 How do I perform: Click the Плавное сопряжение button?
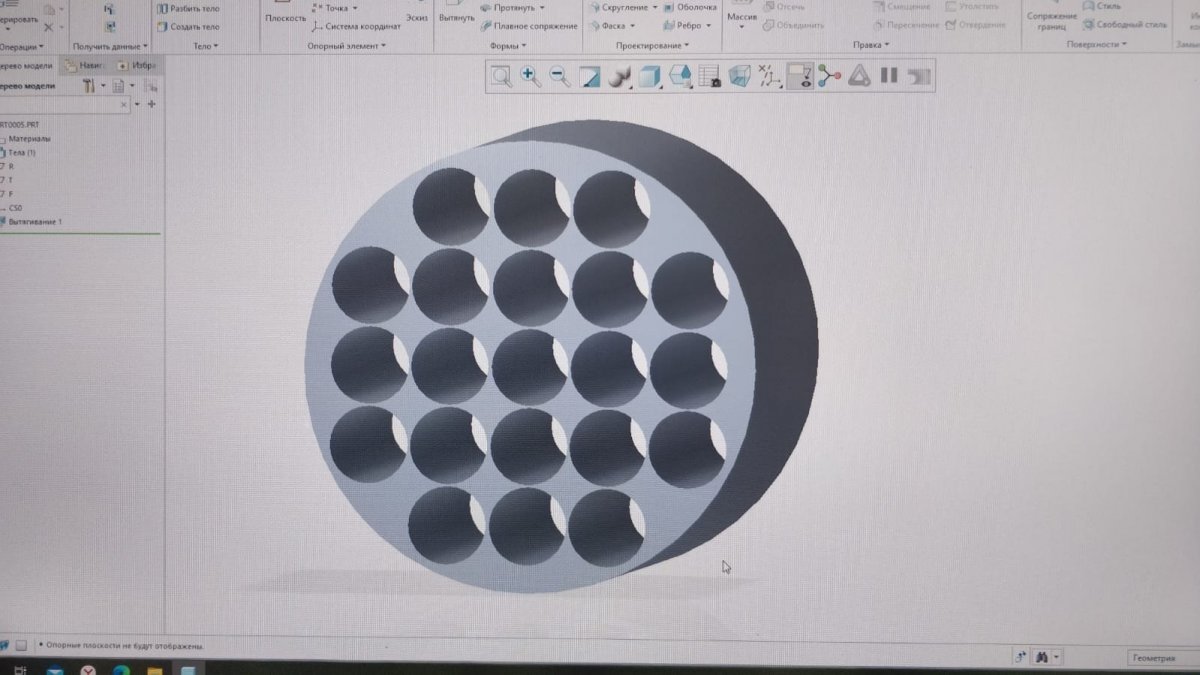click(535, 26)
